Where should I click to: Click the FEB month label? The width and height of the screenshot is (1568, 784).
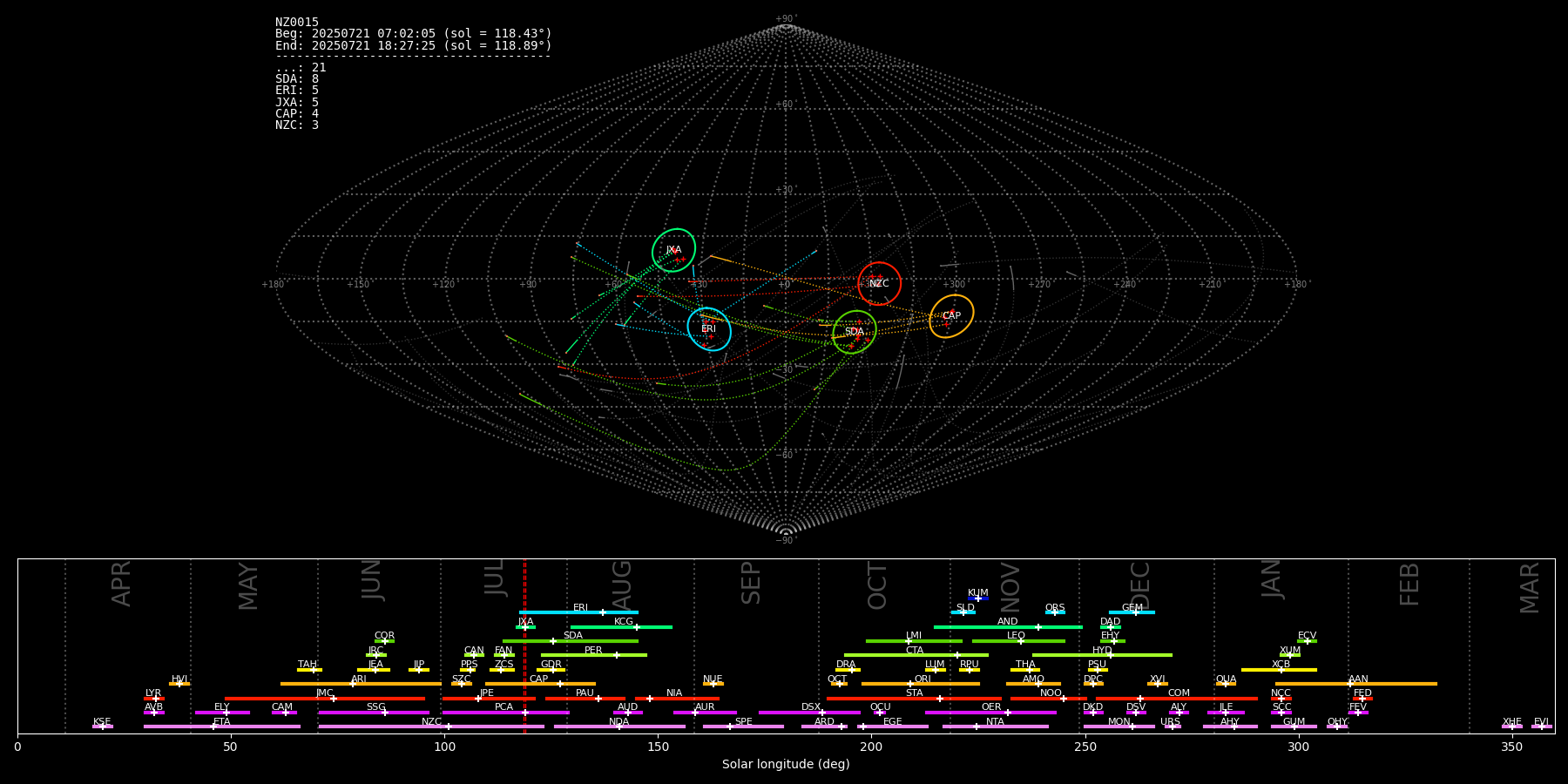pyautogui.click(x=1409, y=584)
